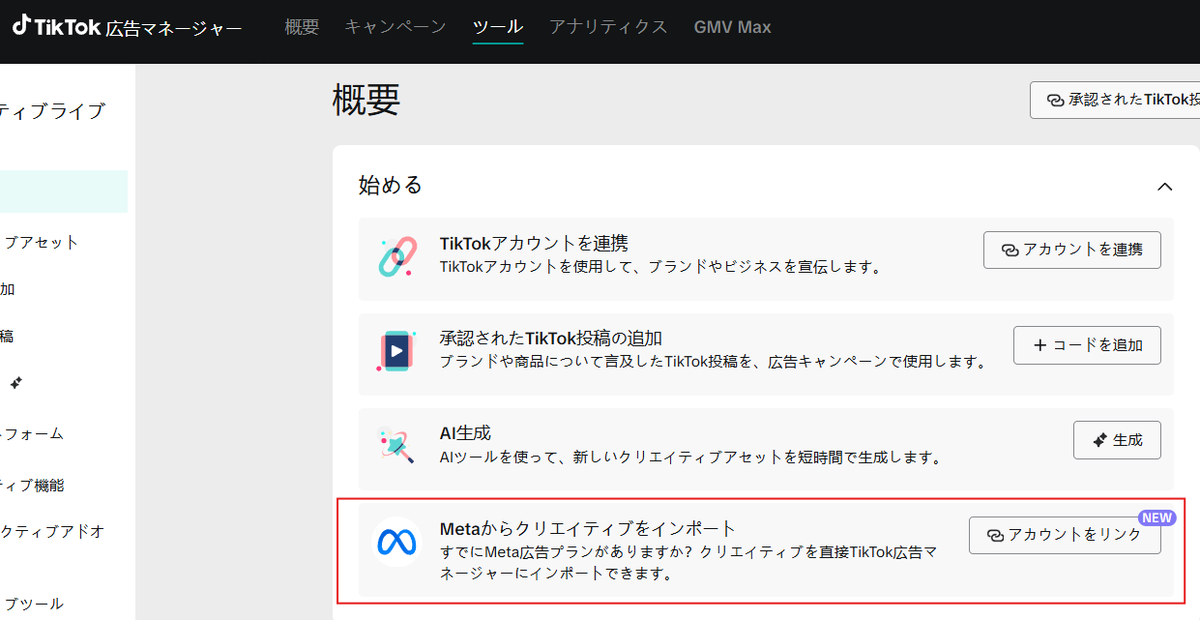The height and width of the screenshot is (620, 1200).
Task: Click the 生成 button
Action: coord(1117,439)
